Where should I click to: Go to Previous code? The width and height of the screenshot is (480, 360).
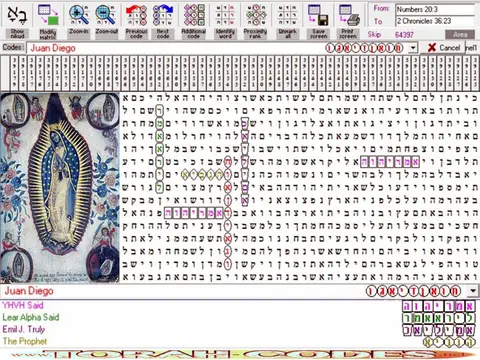point(136,21)
